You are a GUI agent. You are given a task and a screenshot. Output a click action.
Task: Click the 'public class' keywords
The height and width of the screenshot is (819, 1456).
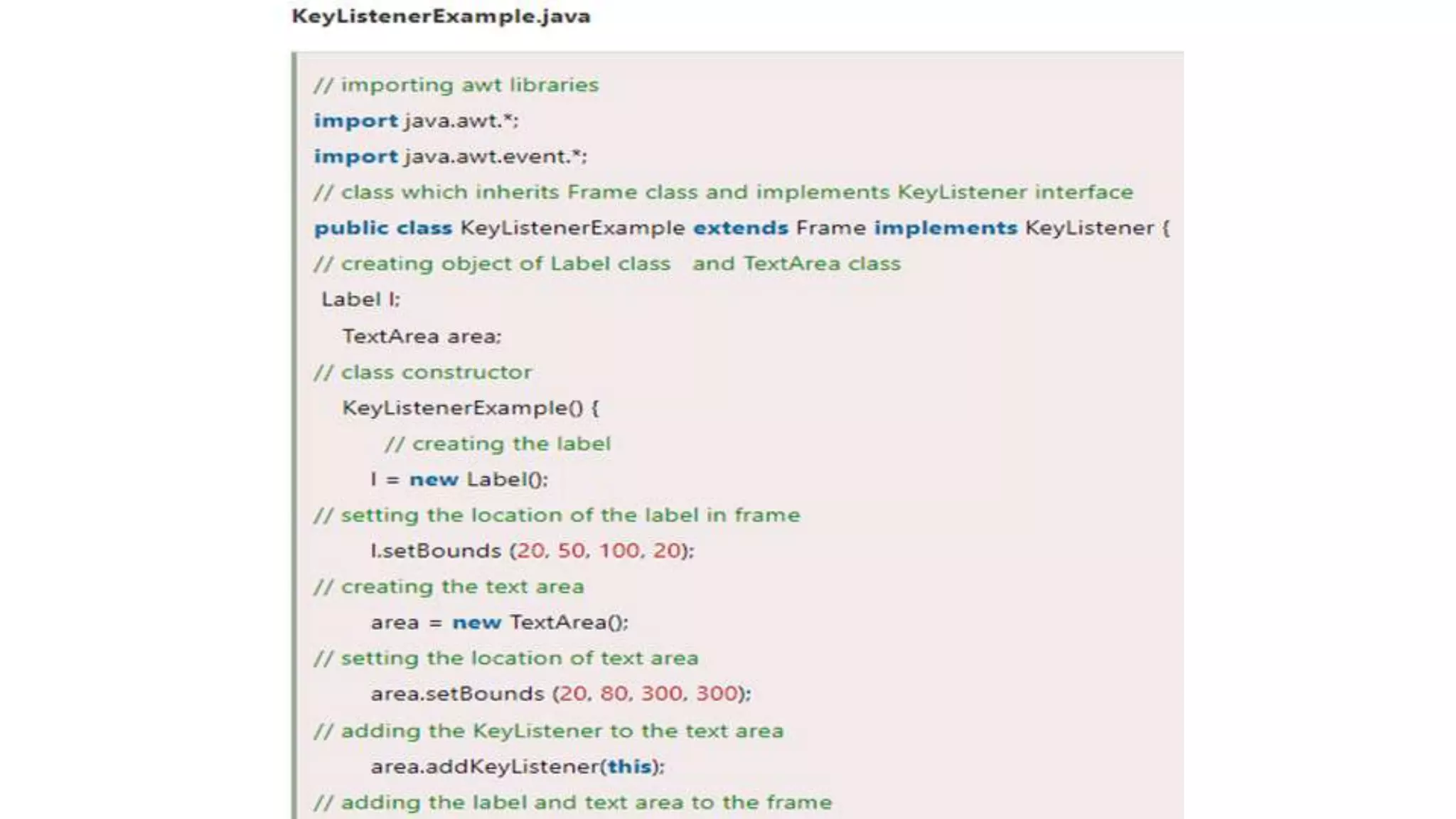[x=382, y=228]
